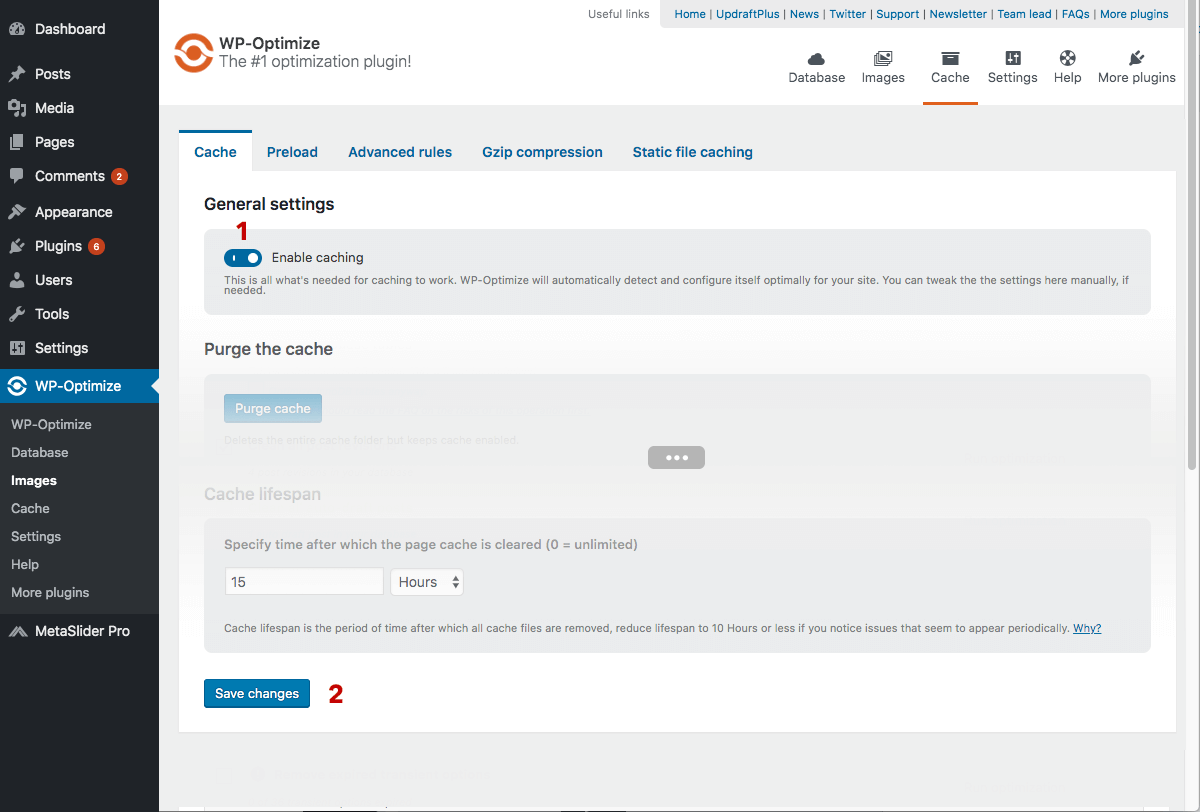This screenshot has height=812, width=1200.
Task: Click the WP-Optimize orange logo
Action: tap(193, 53)
